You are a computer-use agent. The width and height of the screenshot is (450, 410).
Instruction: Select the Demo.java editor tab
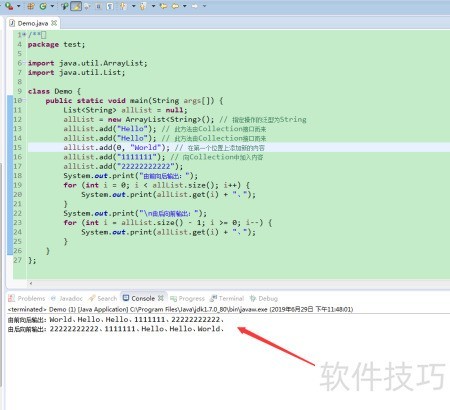pyautogui.click(x=33, y=23)
